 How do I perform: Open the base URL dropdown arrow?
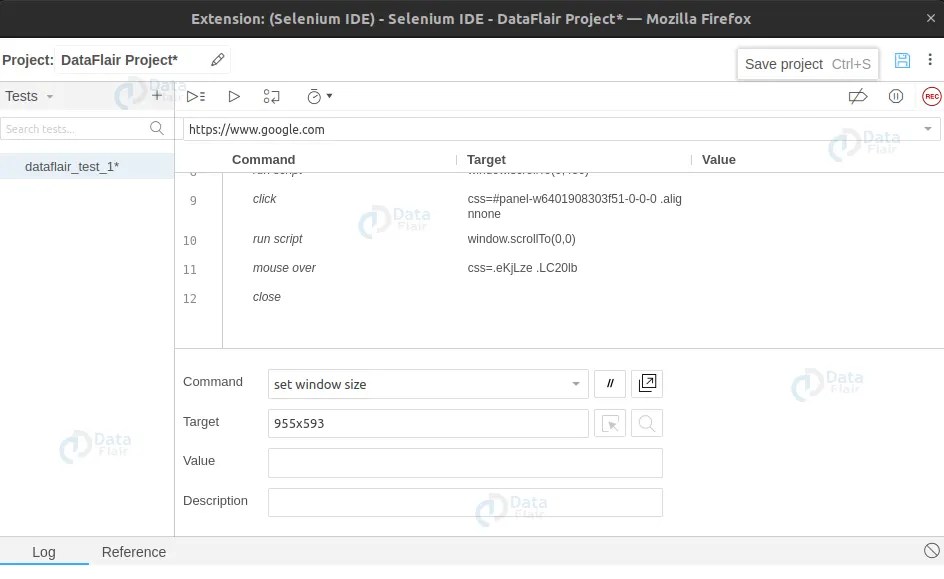928,129
